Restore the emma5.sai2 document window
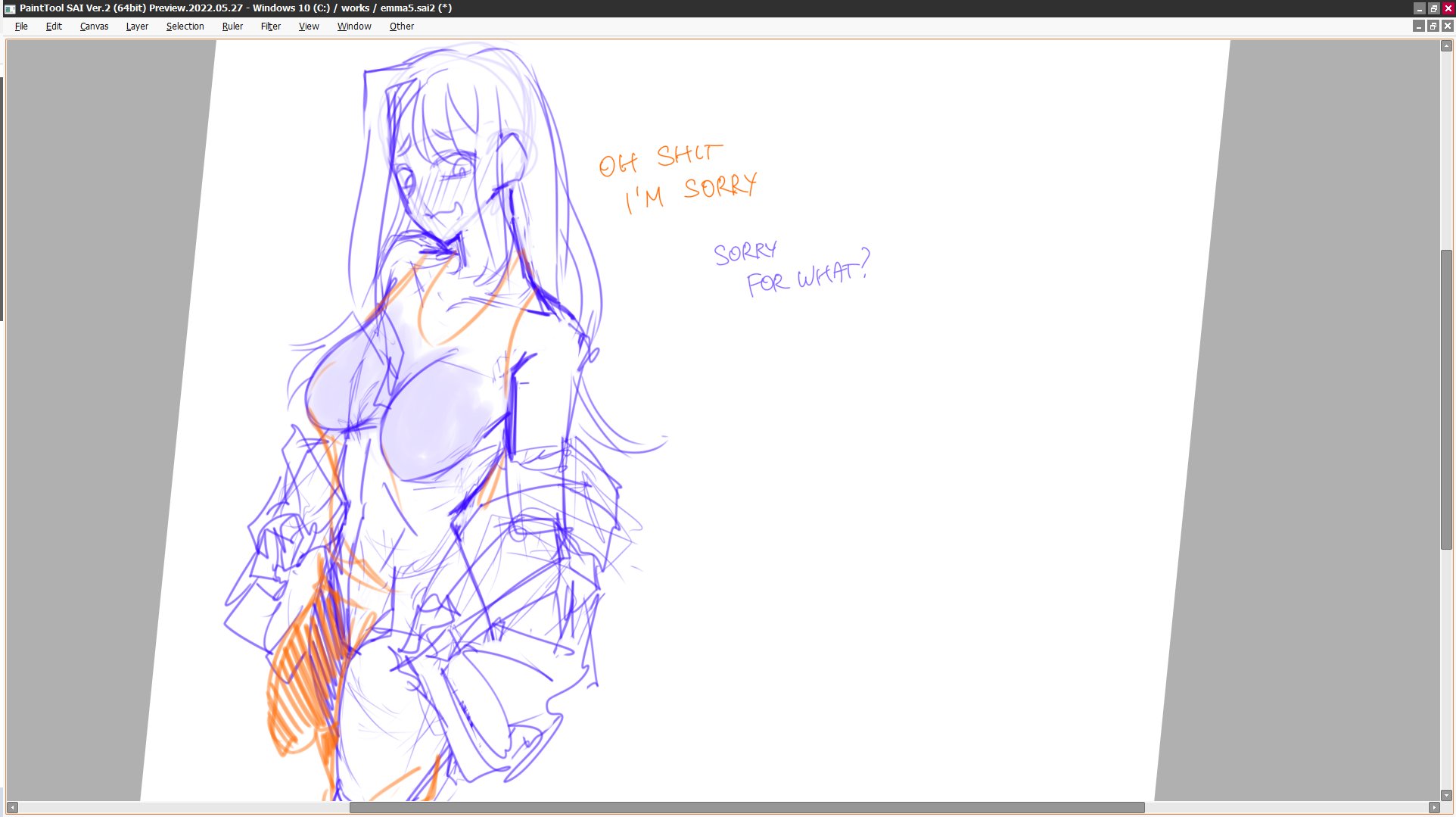This screenshot has height=817, width=1456. click(1433, 26)
